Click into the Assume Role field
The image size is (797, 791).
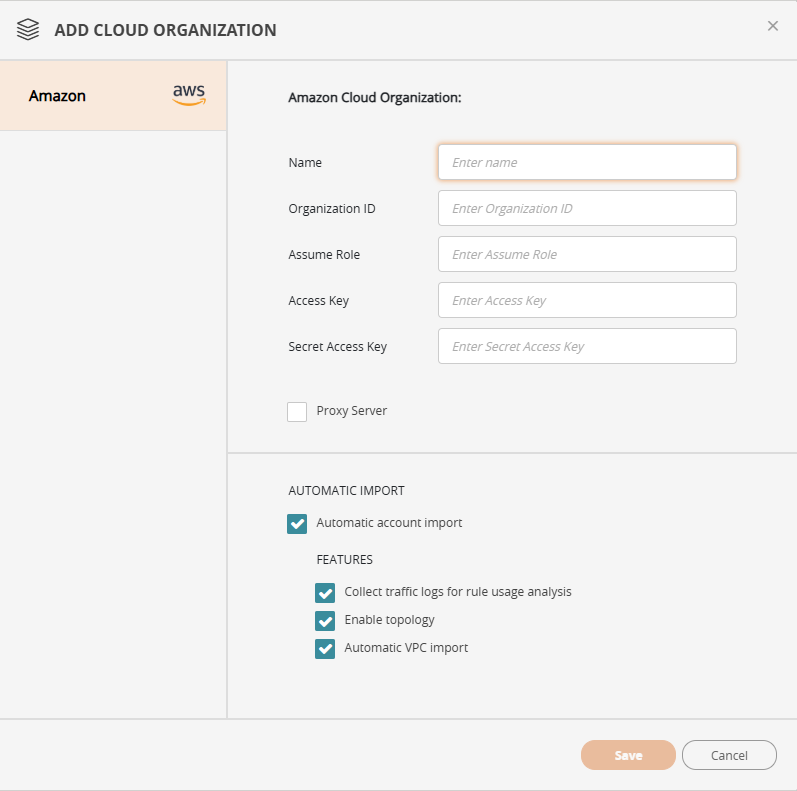(x=587, y=254)
